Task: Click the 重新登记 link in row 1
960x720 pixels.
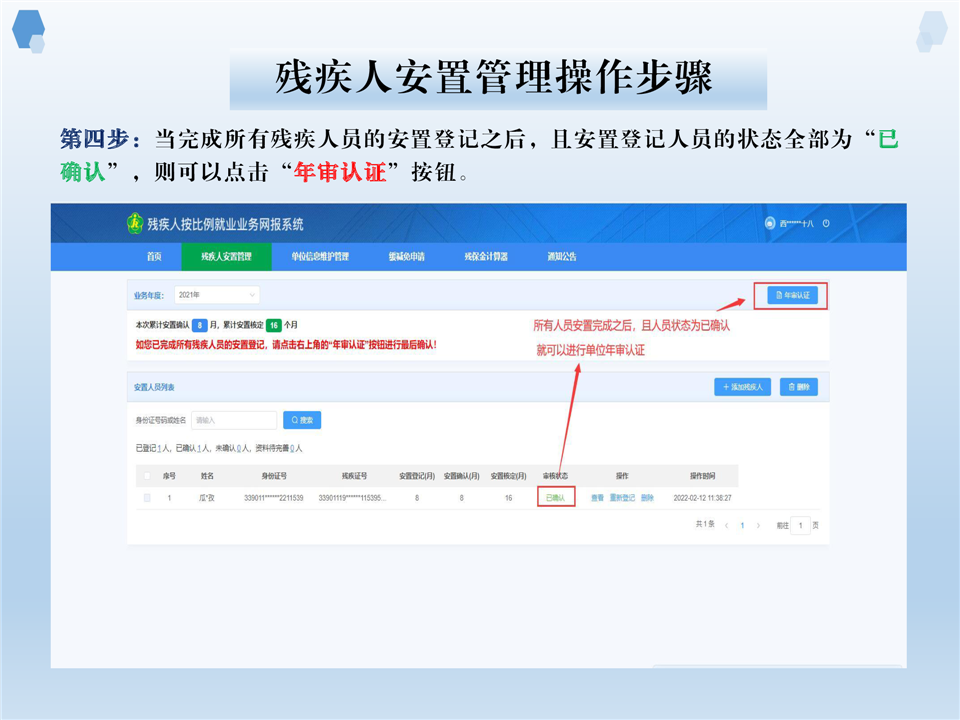Action: 622,497
